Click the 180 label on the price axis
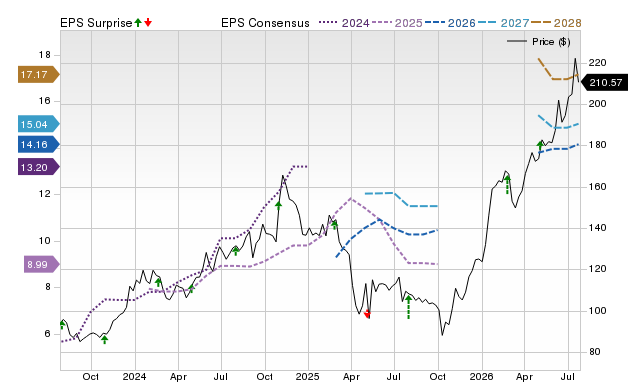 point(597,145)
